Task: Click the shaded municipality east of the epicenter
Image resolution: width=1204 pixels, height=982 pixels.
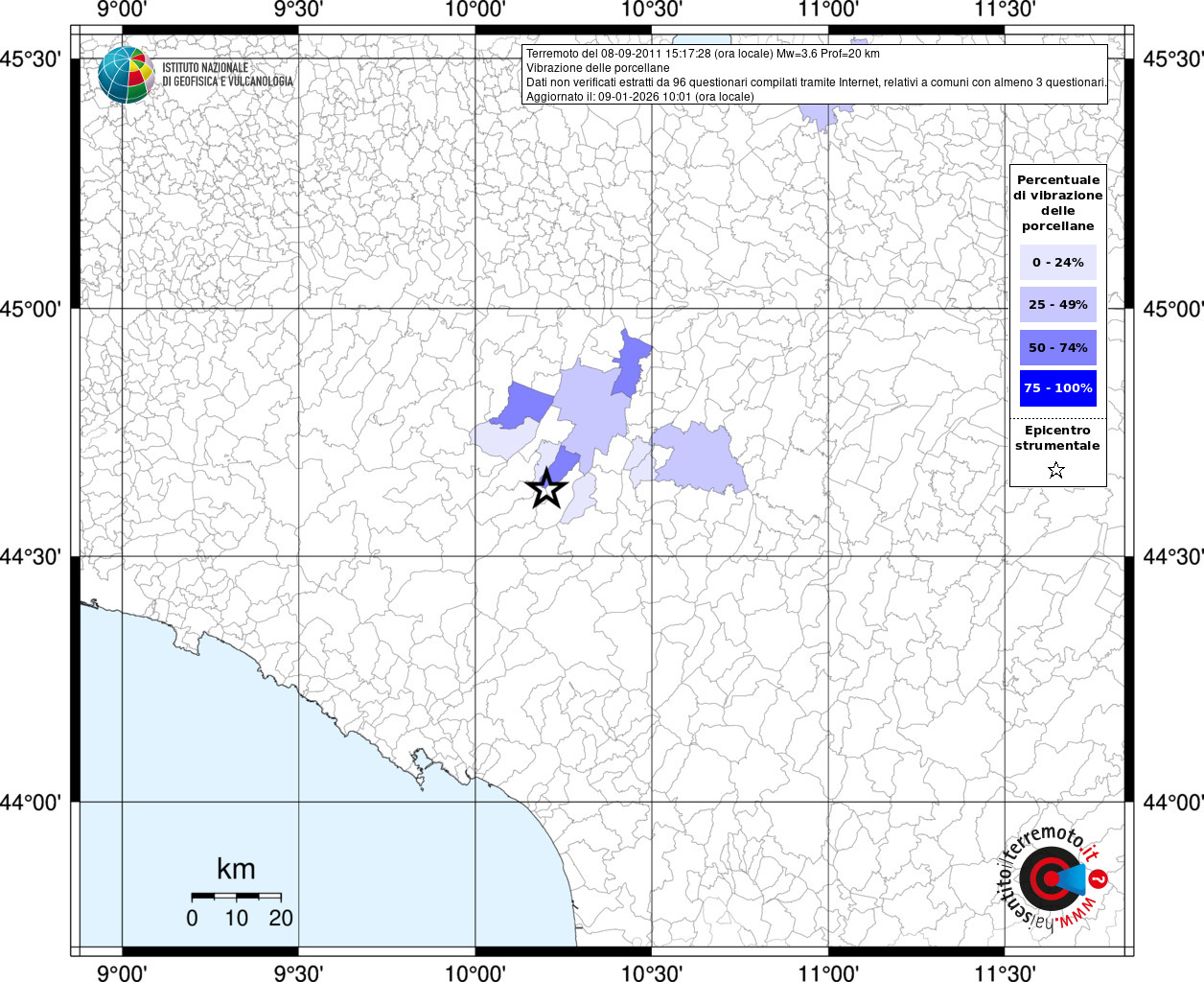Action: (700, 457)
